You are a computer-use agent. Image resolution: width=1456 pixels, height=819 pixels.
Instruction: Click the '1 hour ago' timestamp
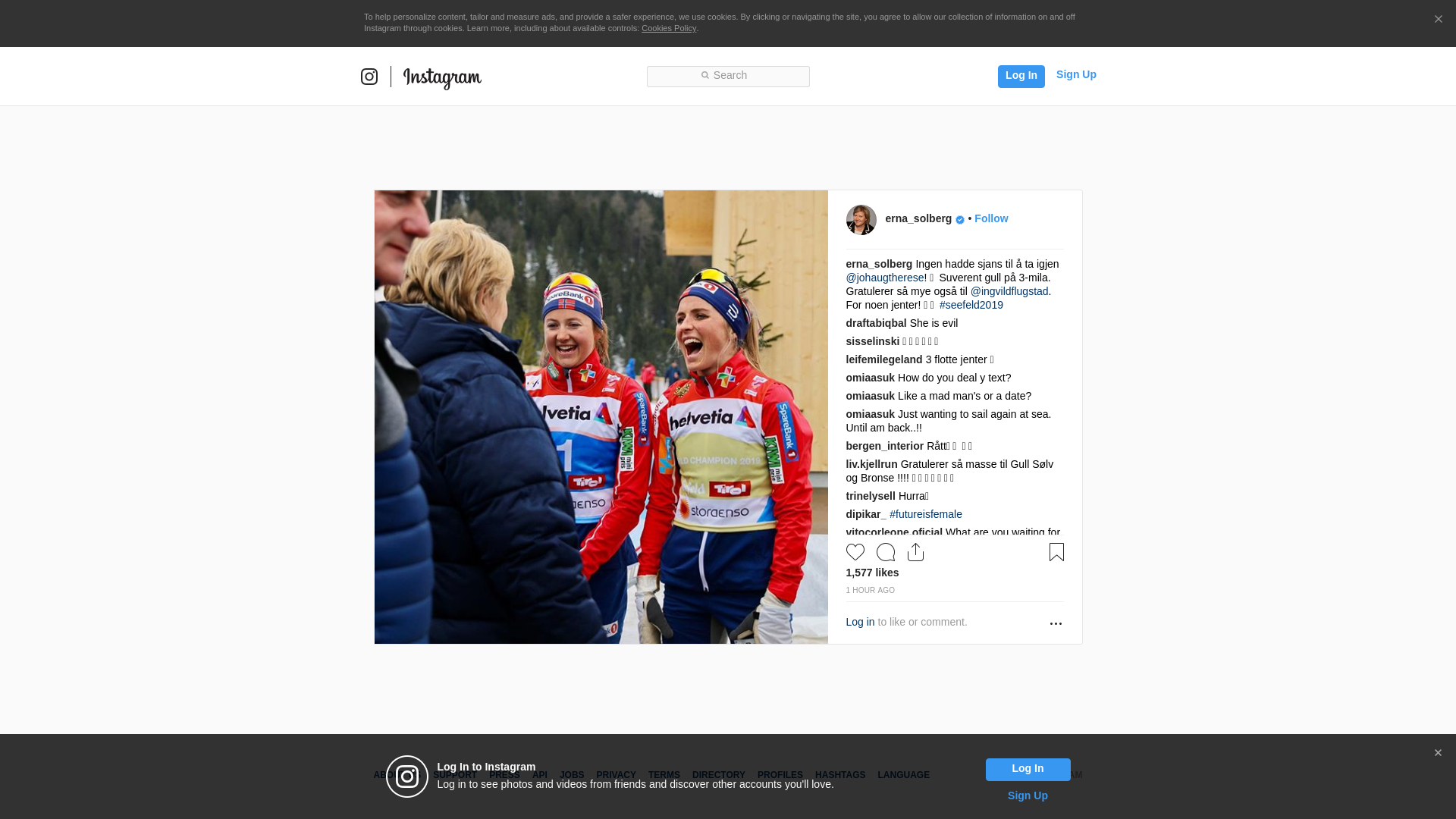[x=871, y=590]
